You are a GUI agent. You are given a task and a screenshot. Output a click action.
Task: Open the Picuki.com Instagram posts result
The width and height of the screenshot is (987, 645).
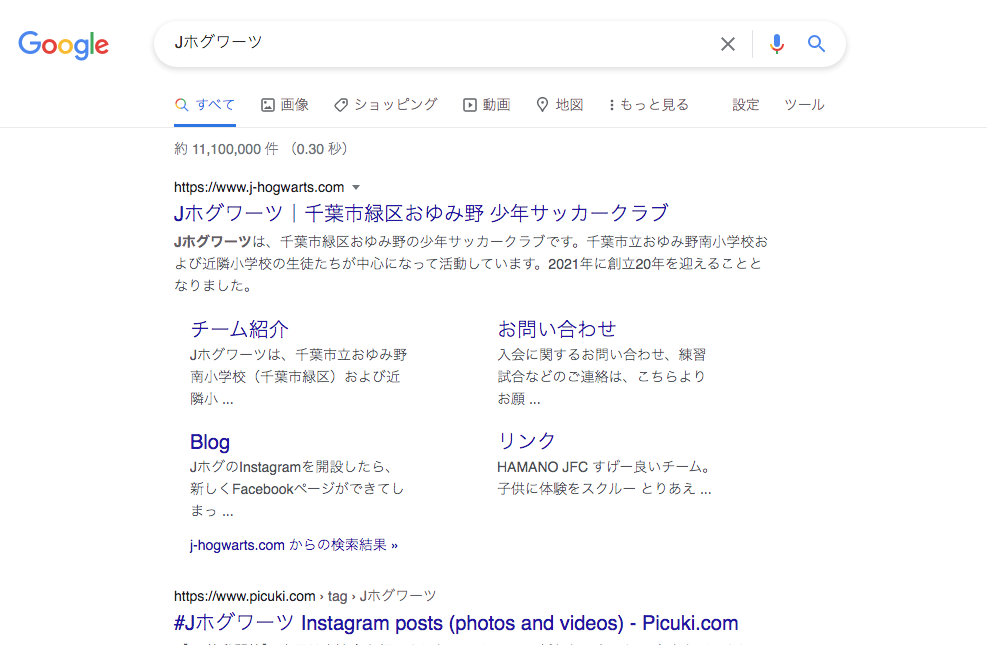[456, 623]
